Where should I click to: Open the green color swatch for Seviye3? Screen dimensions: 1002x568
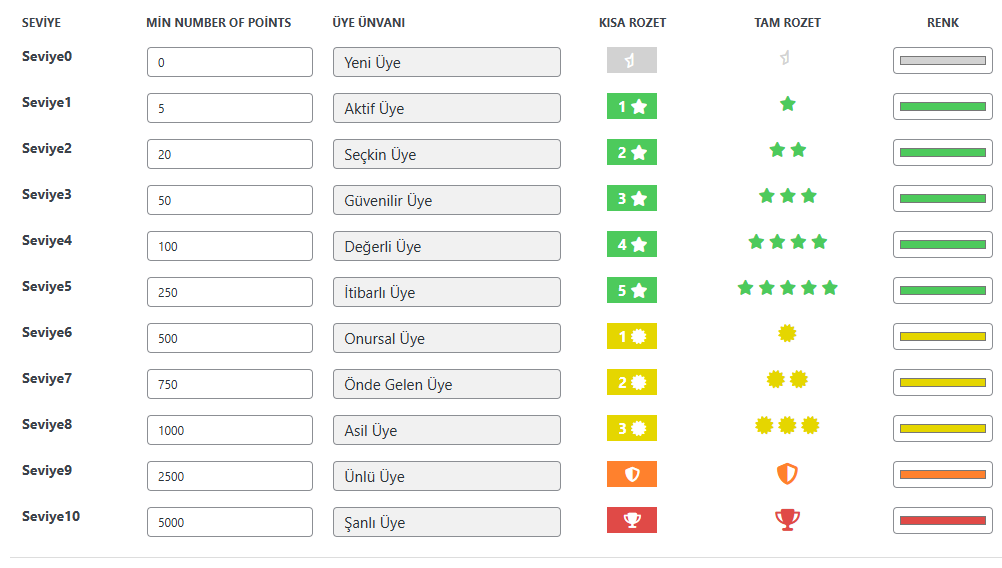(942, 199)
